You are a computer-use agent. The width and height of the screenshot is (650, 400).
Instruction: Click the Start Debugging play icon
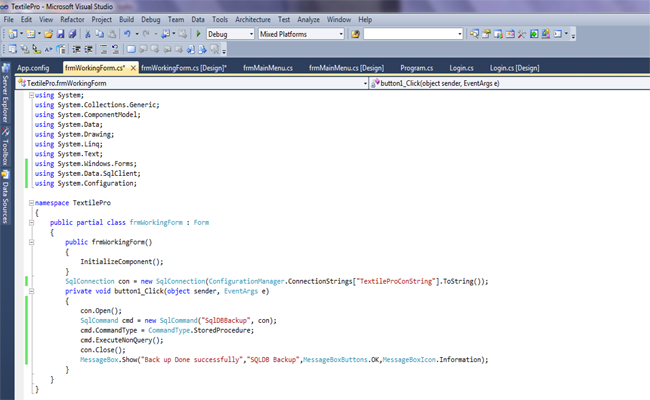point(199,34)
